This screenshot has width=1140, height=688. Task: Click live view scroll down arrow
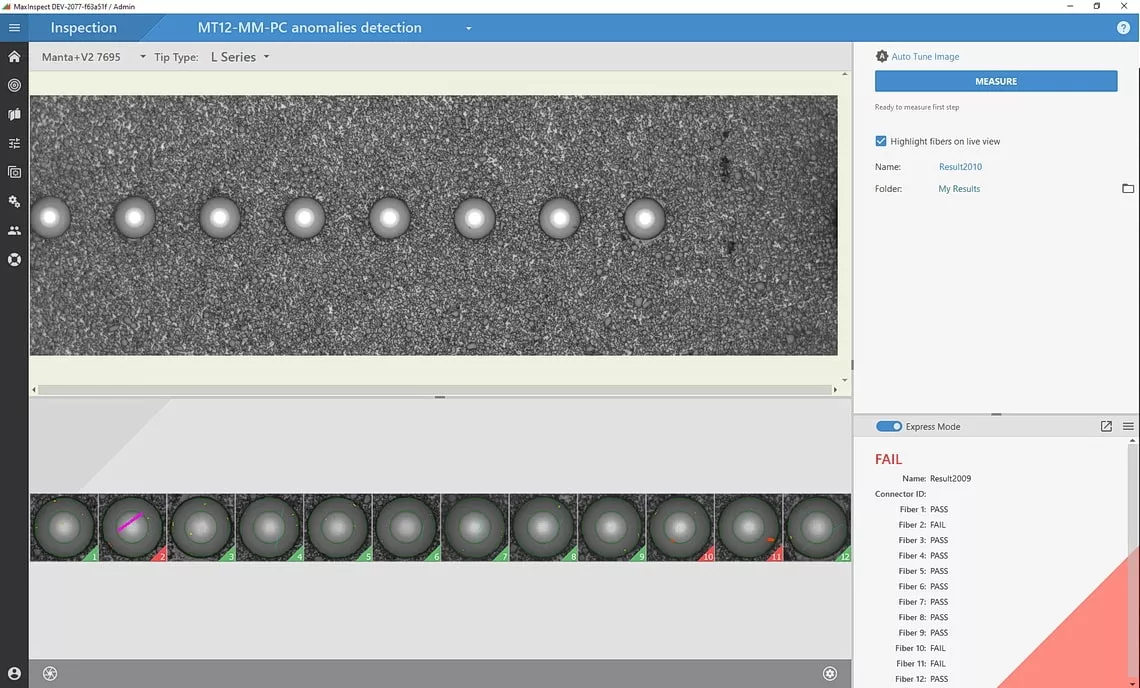844,380
